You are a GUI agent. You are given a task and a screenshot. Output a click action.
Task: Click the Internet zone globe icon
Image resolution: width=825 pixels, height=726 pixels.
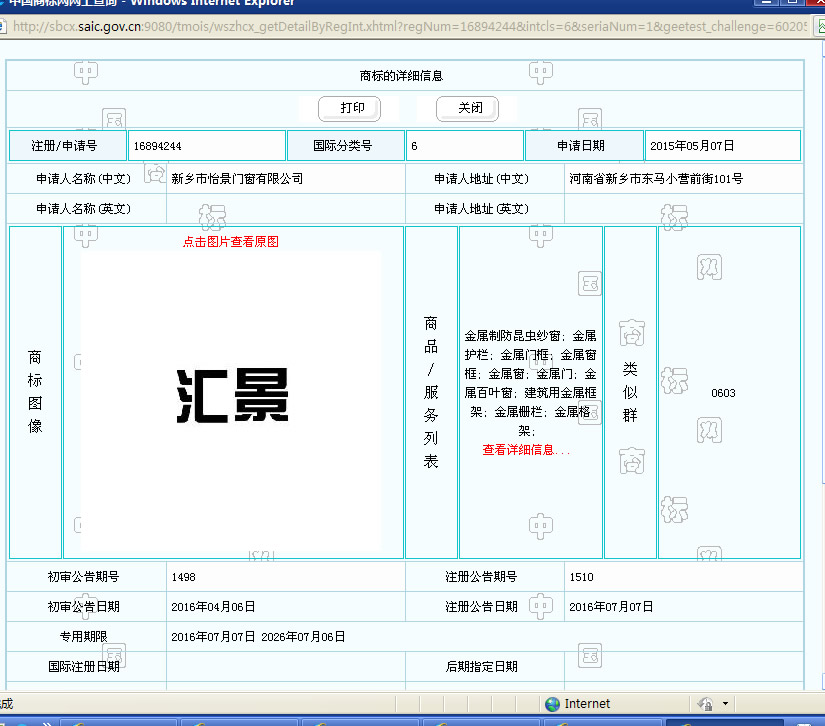[552, 704]
